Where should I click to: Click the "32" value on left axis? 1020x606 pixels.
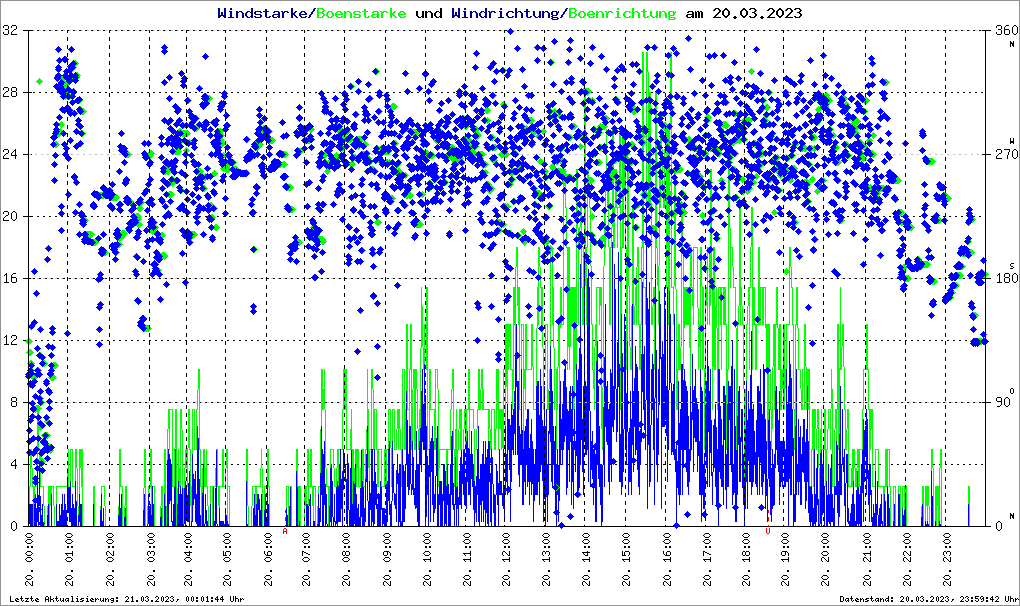11,31
